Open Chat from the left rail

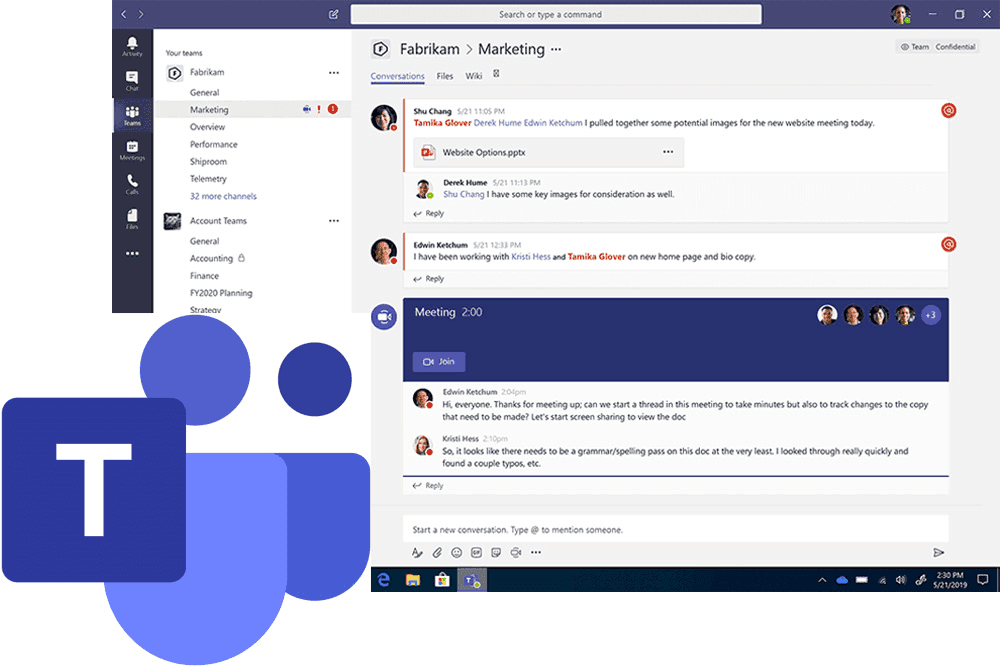point(132,81)
